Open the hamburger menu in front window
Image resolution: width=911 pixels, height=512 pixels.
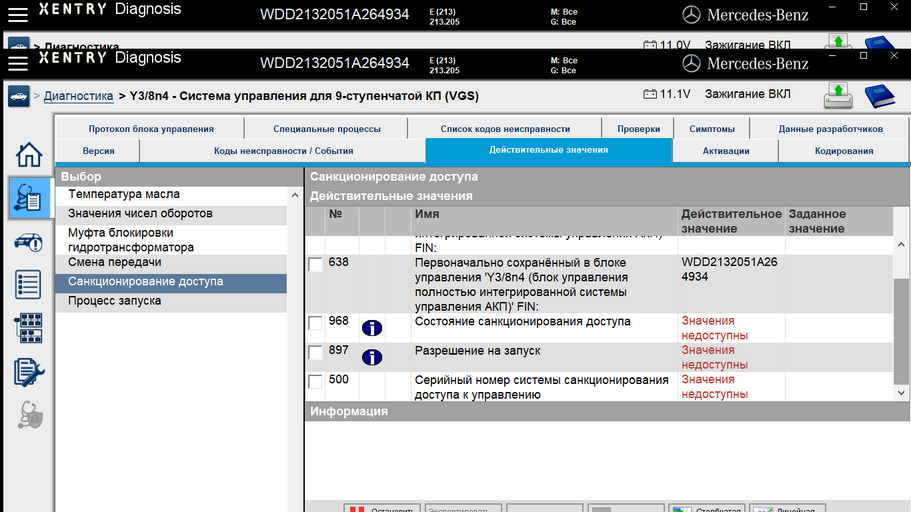coord(18,63)
